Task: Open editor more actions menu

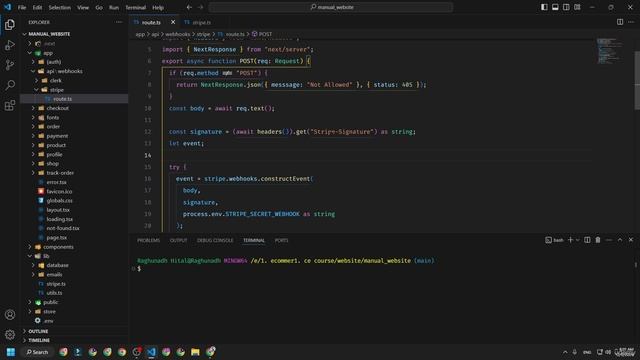Action: [631, 22]
